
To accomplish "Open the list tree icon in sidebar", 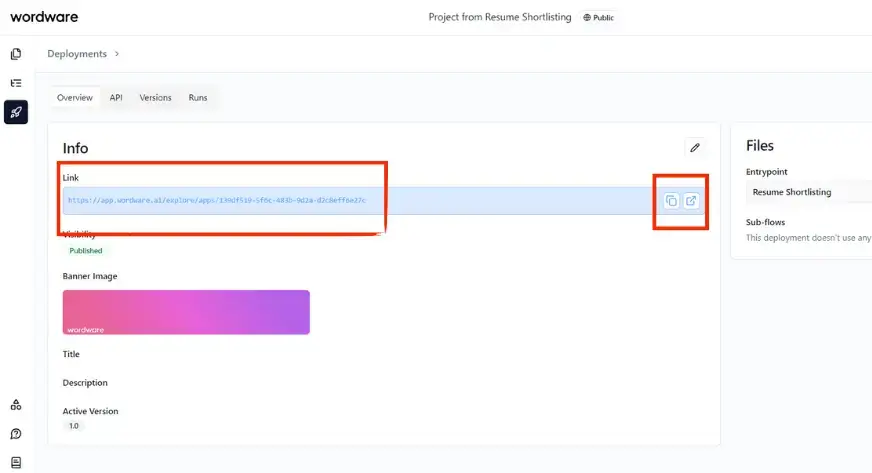I will click(x=16, y=83).
